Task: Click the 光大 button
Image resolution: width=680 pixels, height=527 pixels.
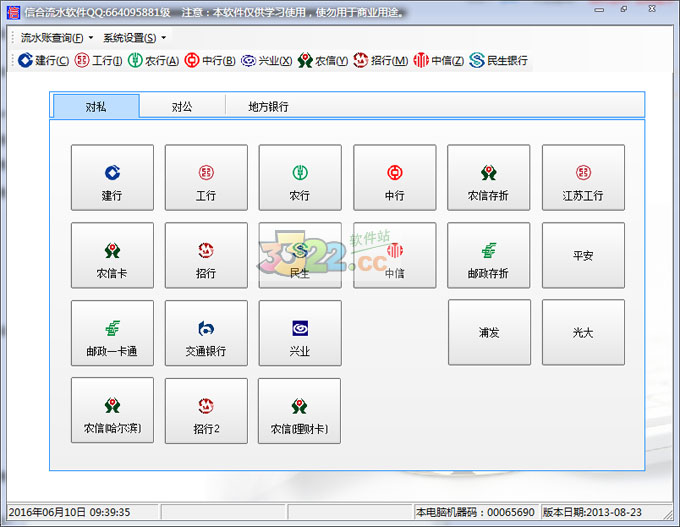Action: [583, 332]
